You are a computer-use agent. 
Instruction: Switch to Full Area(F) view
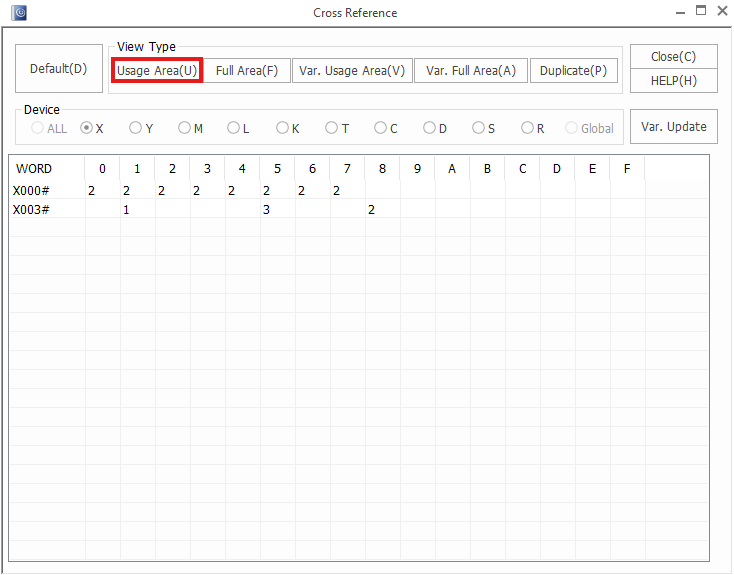pyautogui.click(x=247, y=71)
